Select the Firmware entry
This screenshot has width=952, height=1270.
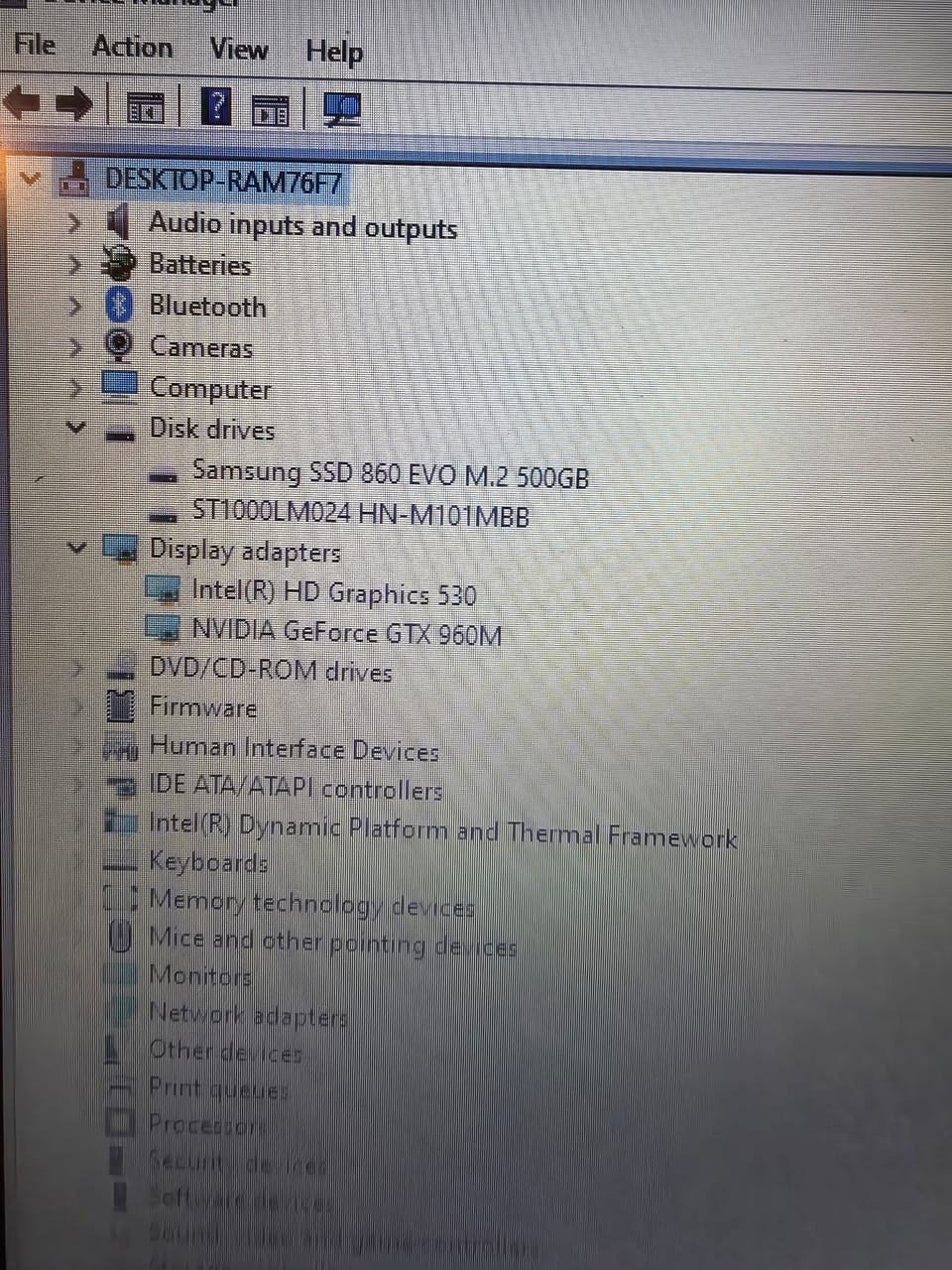tap(203, 707)
